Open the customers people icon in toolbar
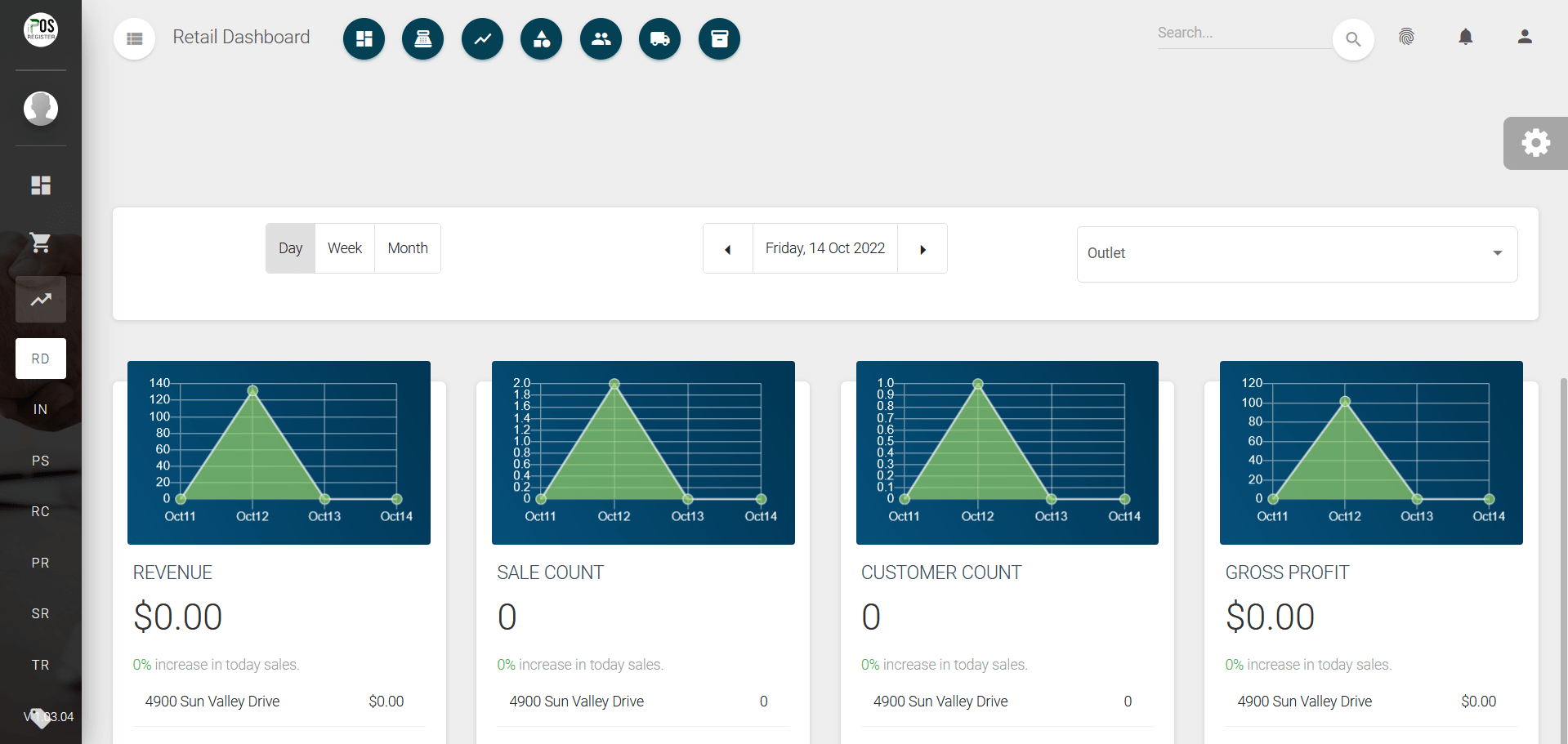 pyautogui.click(x=601, y=38)
